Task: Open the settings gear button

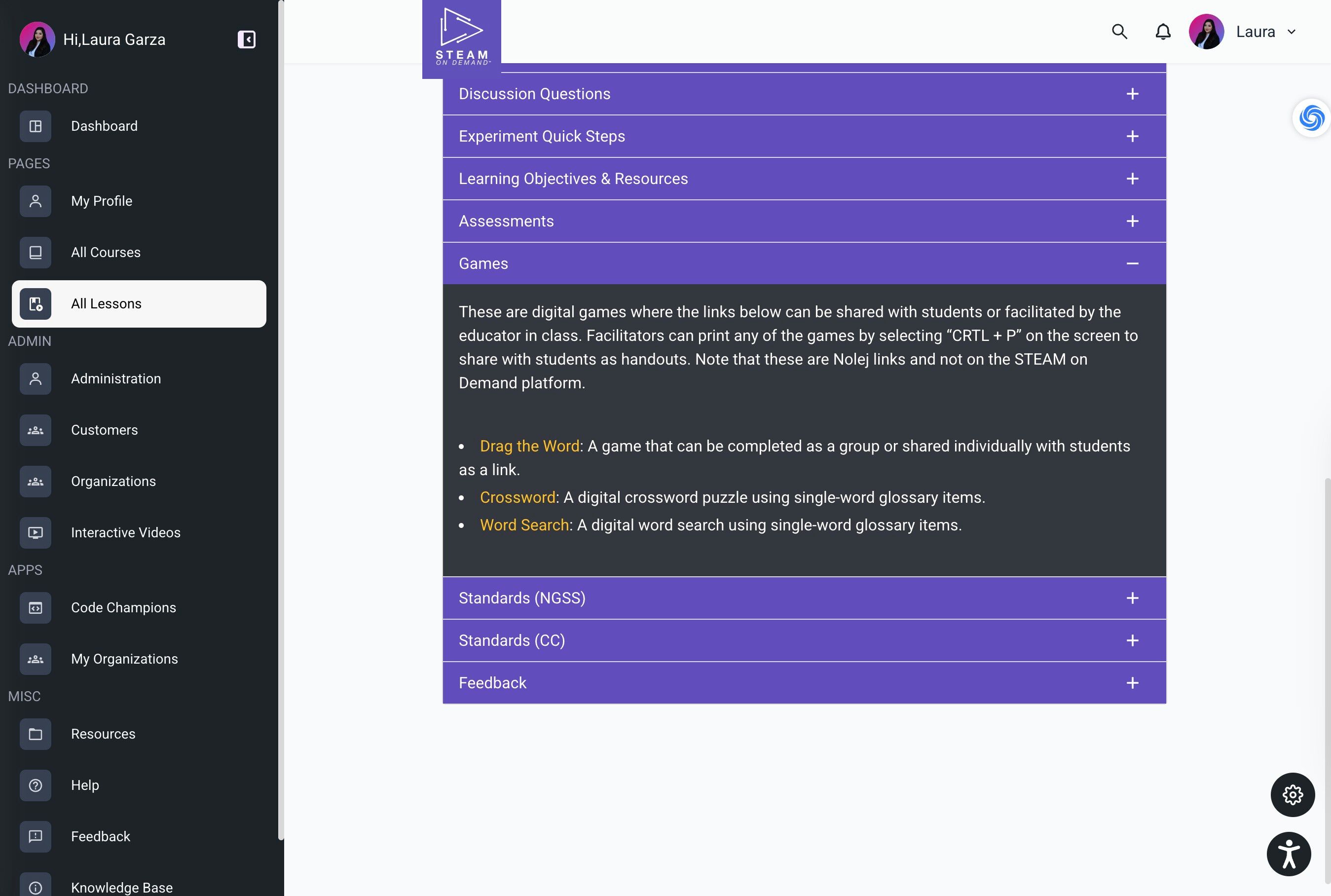Action: coord(1293,794)
